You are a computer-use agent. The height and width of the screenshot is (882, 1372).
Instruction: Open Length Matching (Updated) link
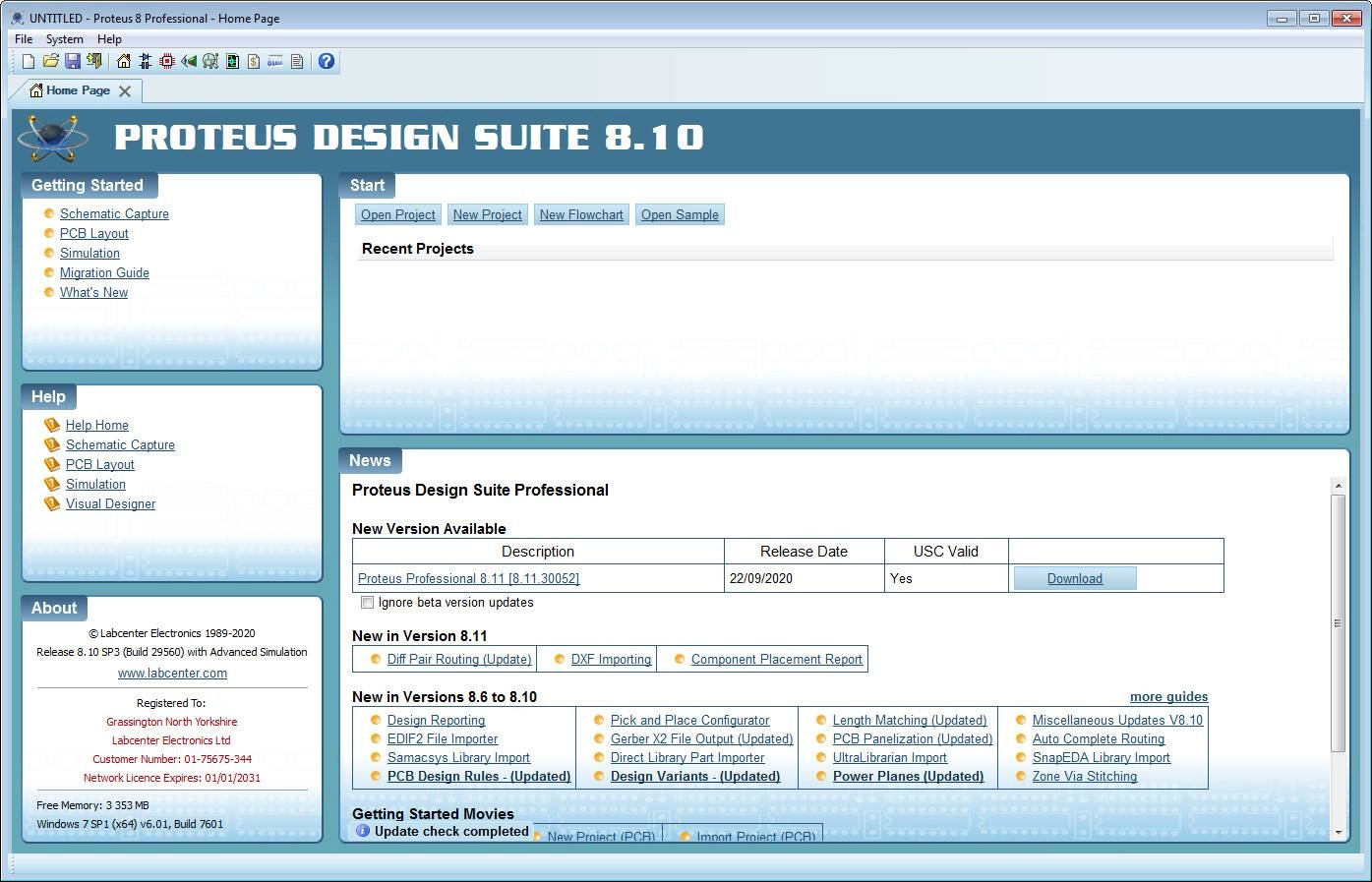[x=910, y=721]
